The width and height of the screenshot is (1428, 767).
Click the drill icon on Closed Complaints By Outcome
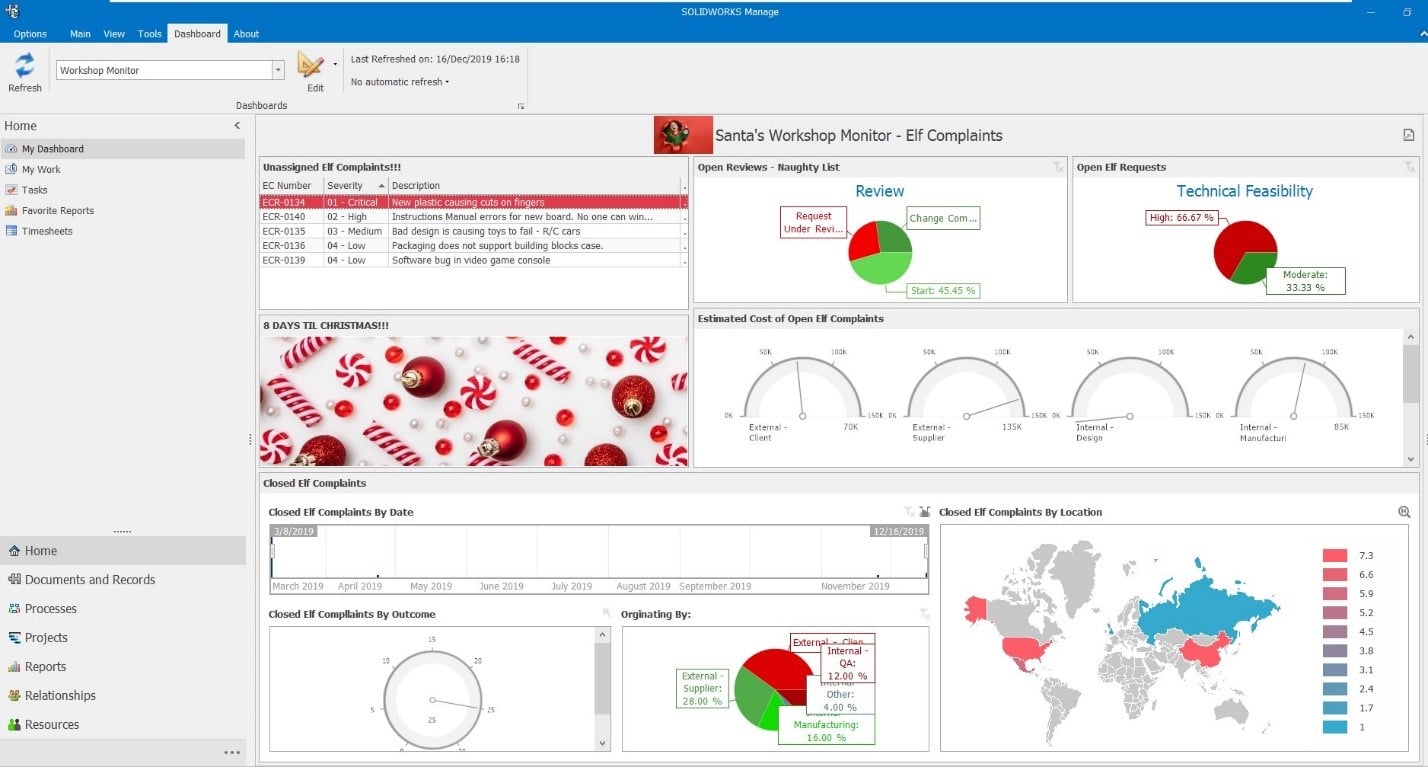605,613
